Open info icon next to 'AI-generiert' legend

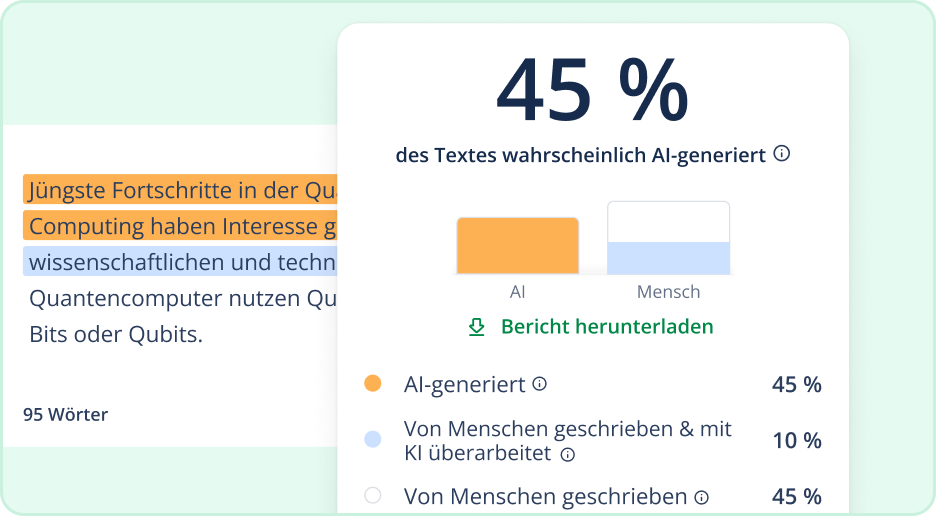pos(540,384)
